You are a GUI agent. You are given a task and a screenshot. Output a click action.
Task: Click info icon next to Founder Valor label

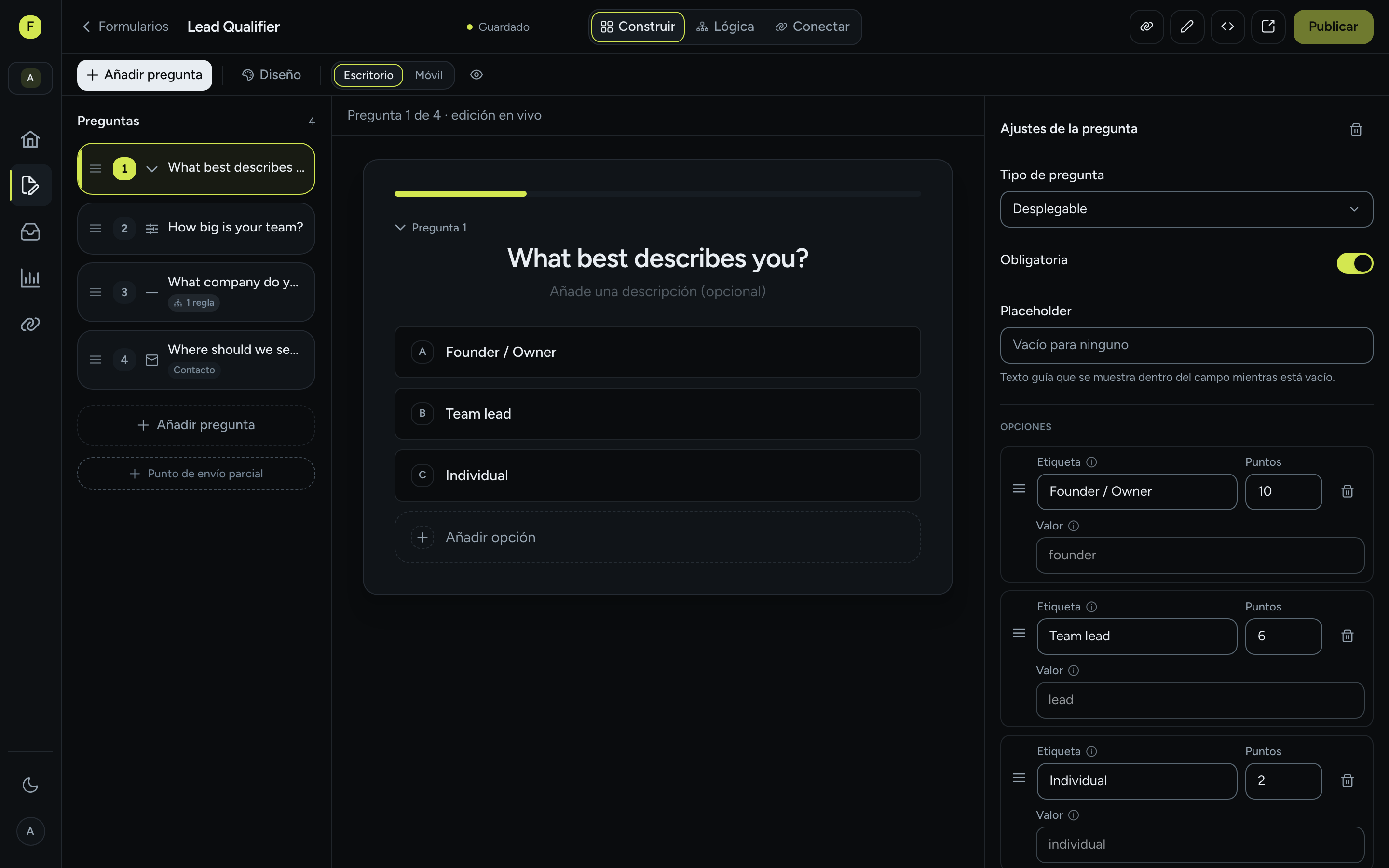coord(1073,526)
